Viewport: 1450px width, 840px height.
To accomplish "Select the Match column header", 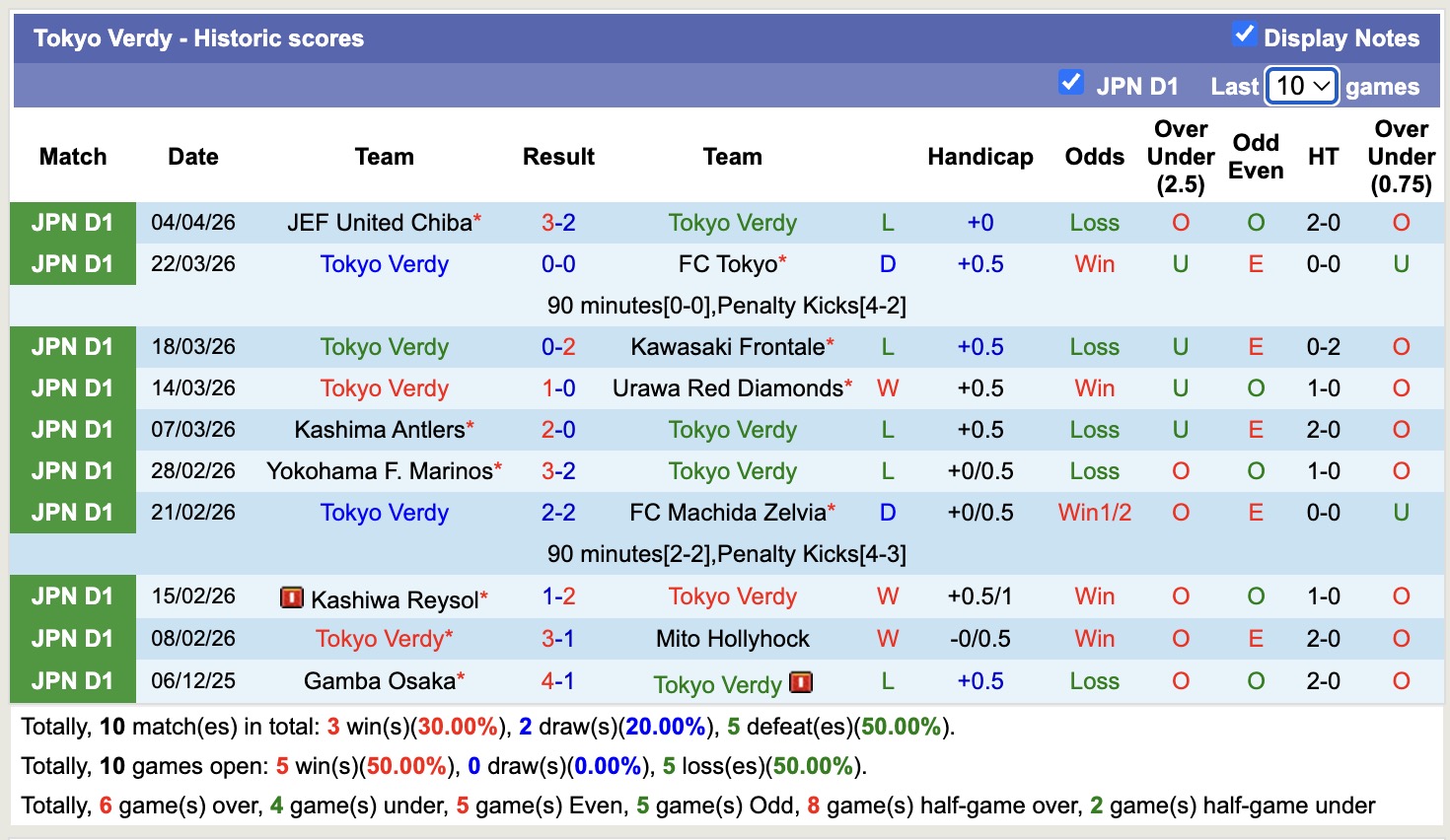I will pos(72,156).
